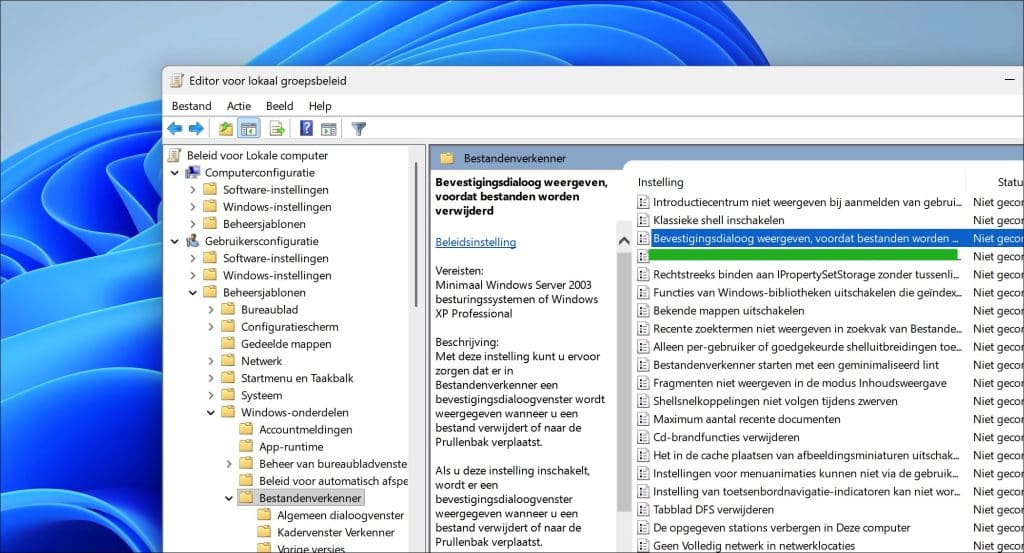This screenshot has width=1024, height=553.
Task: Select the Bestandenverkenner tree item
Action: [310, 498]
